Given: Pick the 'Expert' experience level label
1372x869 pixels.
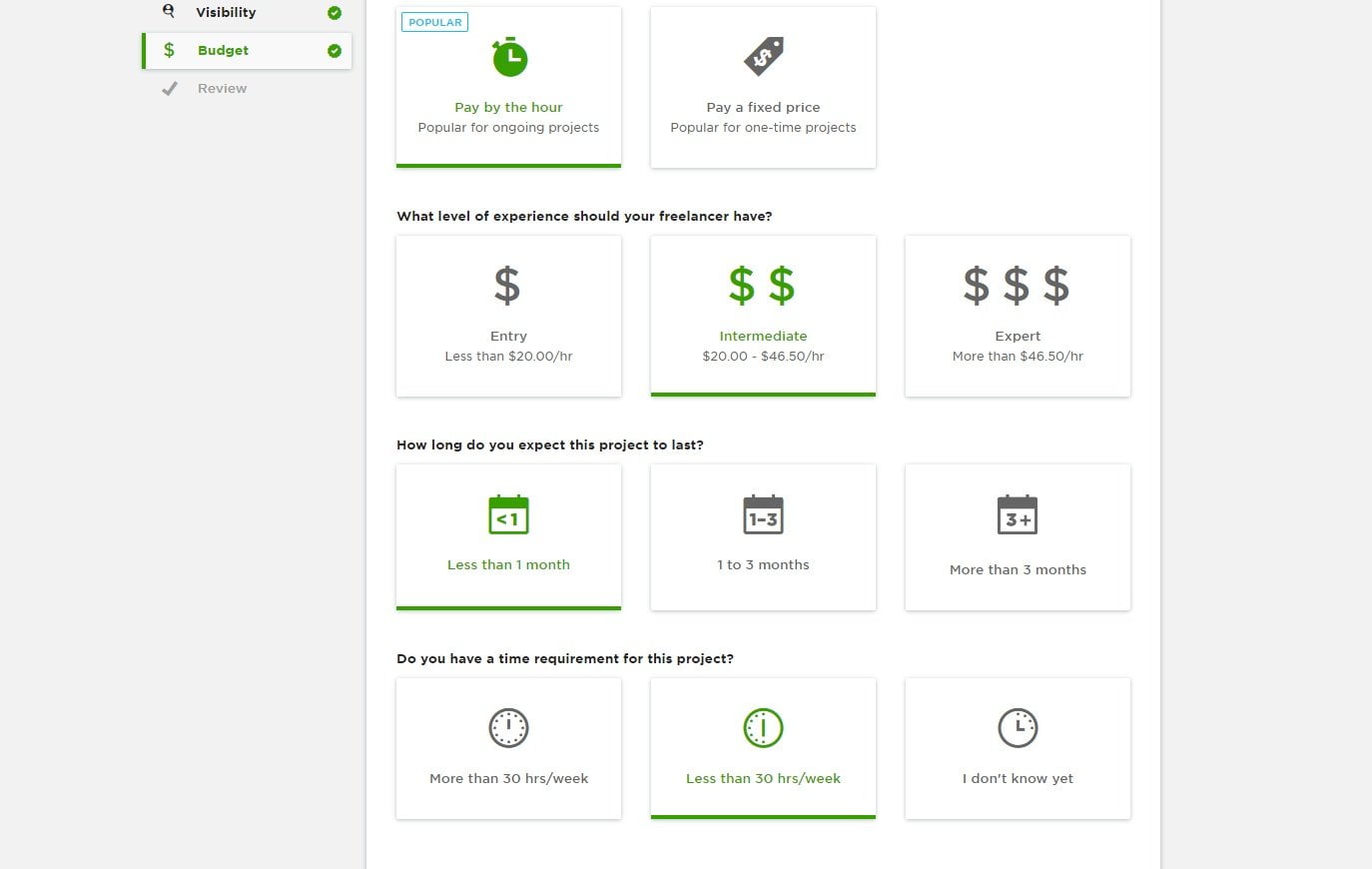Looking at the screenshot, I should [1018, 337].
